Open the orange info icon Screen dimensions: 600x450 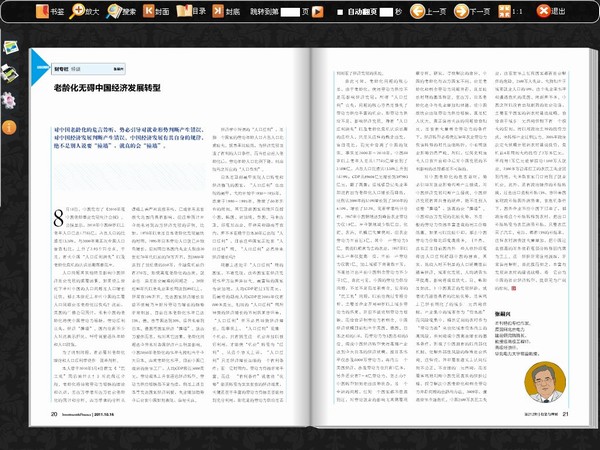[9, 127]
